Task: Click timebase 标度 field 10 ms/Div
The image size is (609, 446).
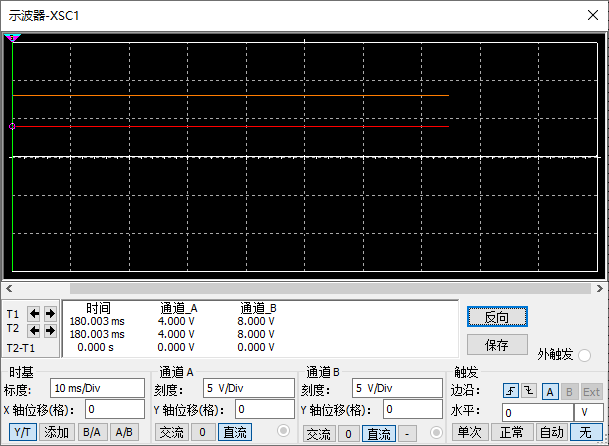Action: (97, 388)
